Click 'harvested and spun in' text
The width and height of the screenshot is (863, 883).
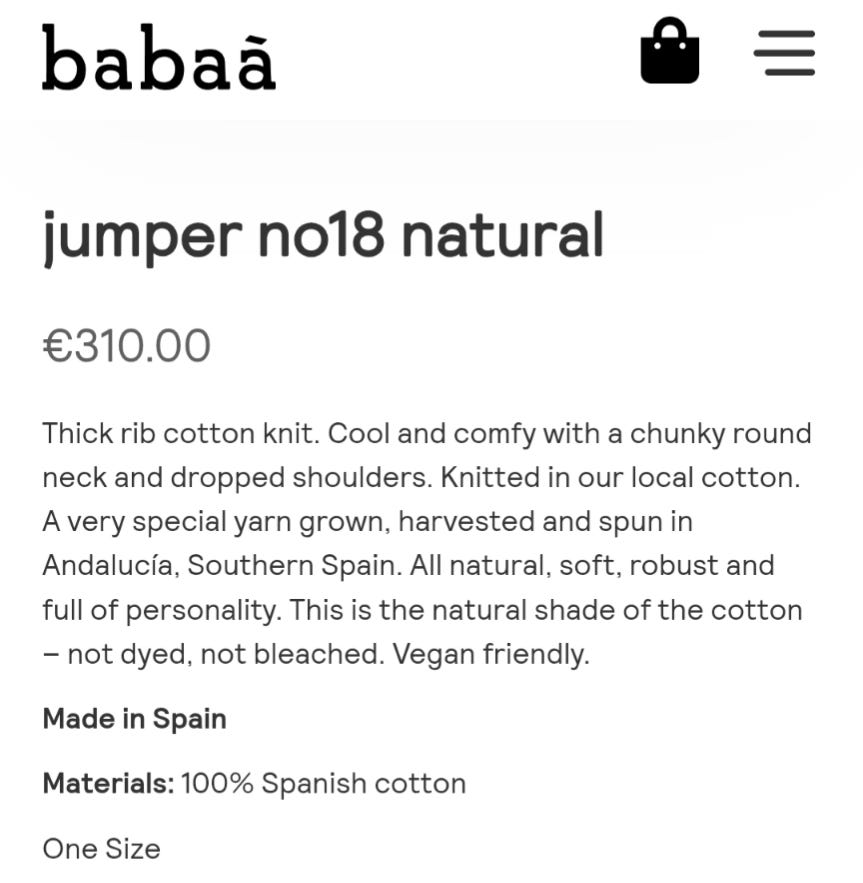[545, 521]
